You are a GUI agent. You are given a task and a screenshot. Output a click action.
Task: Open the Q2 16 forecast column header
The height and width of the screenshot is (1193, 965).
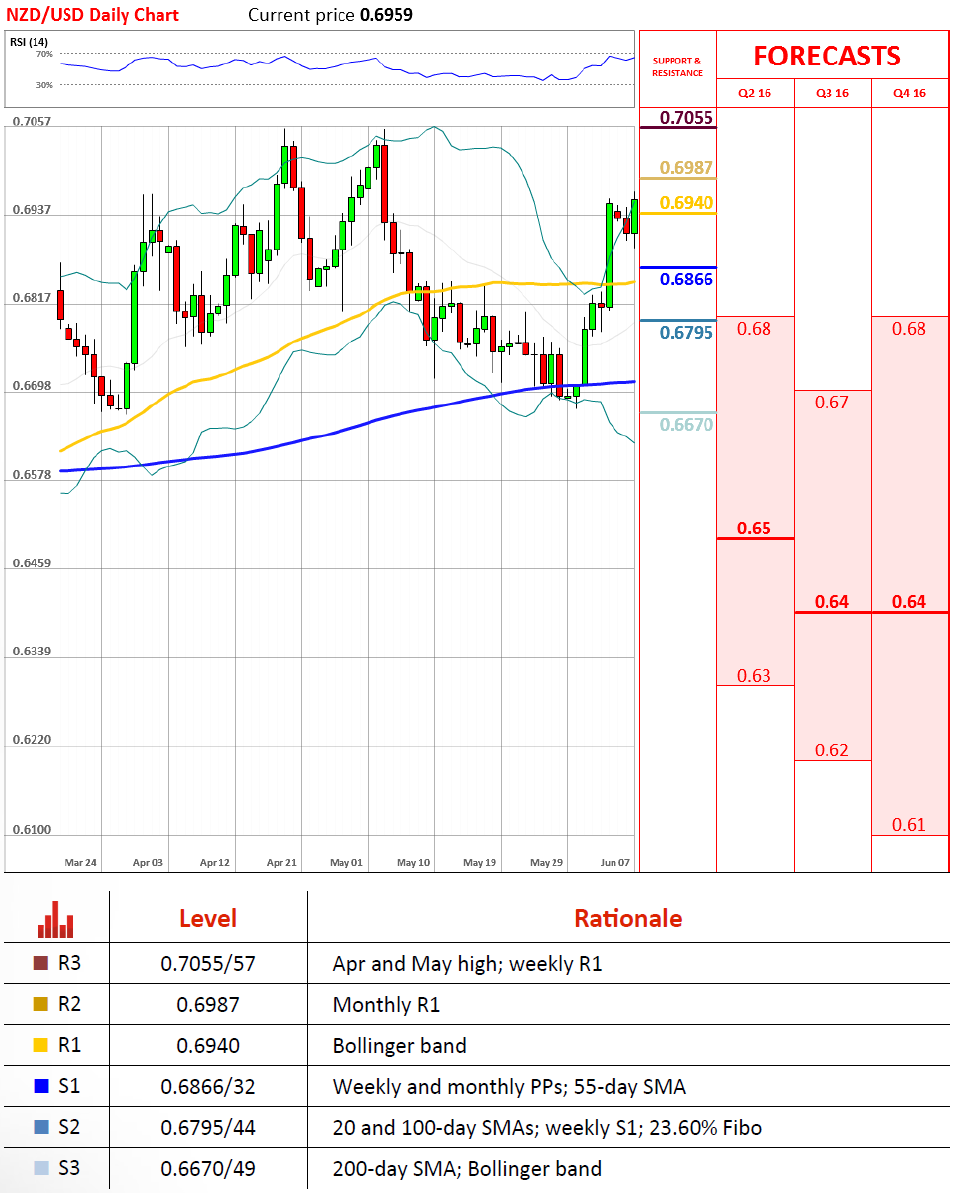point(754,93)
